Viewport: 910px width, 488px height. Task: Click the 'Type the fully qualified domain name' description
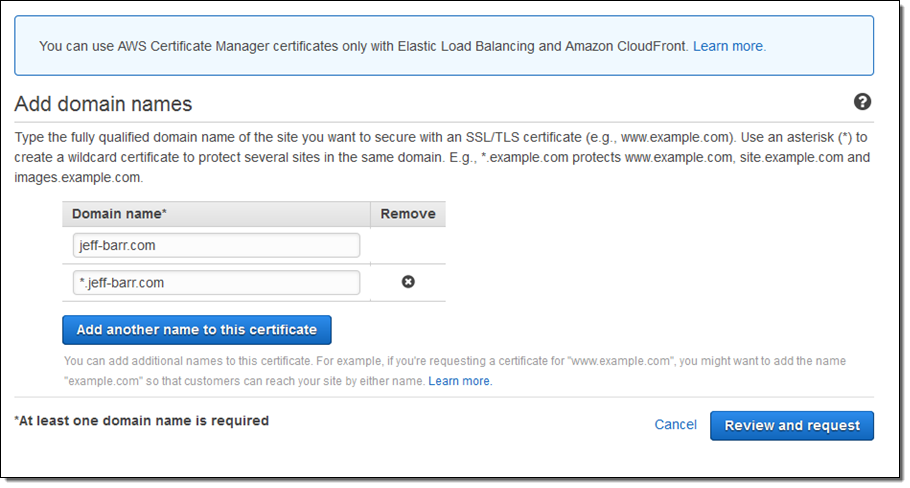tap(300, 137)
